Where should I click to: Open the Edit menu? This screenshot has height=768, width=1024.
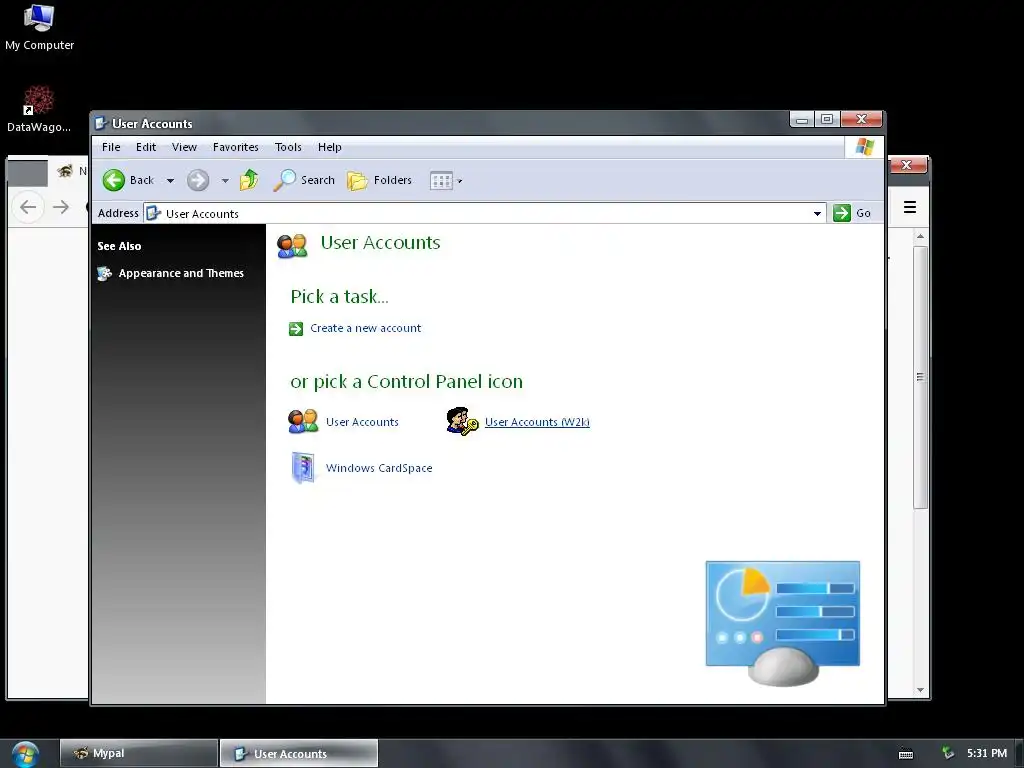point(146,147)
